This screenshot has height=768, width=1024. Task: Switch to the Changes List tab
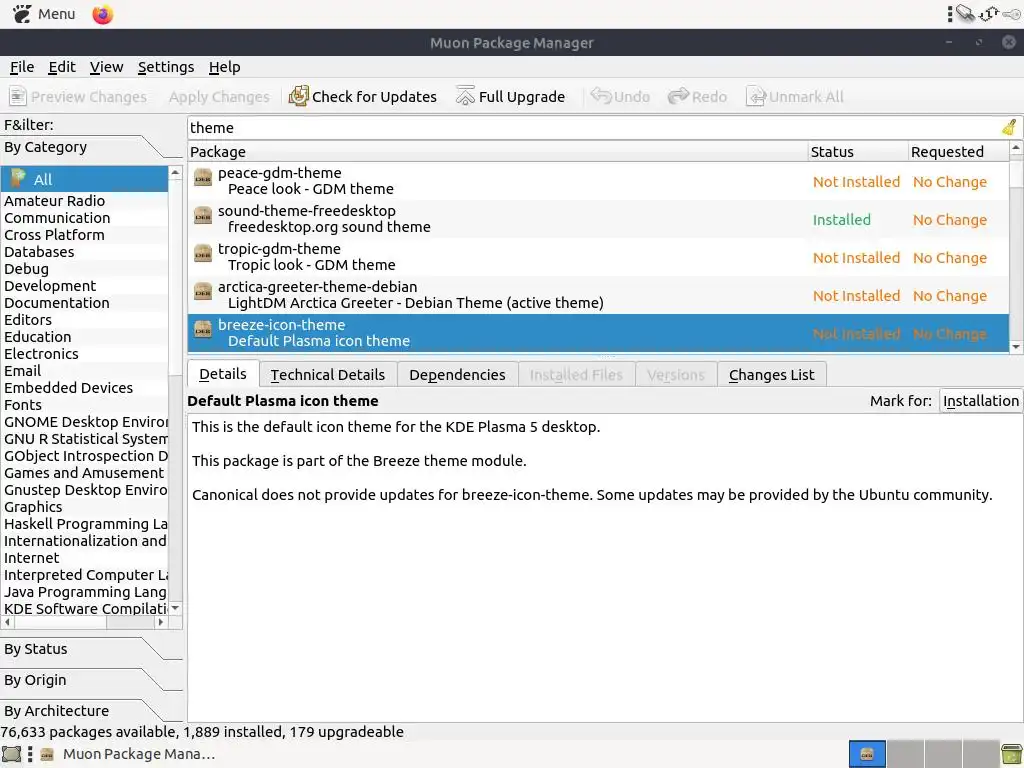[771, 374]
